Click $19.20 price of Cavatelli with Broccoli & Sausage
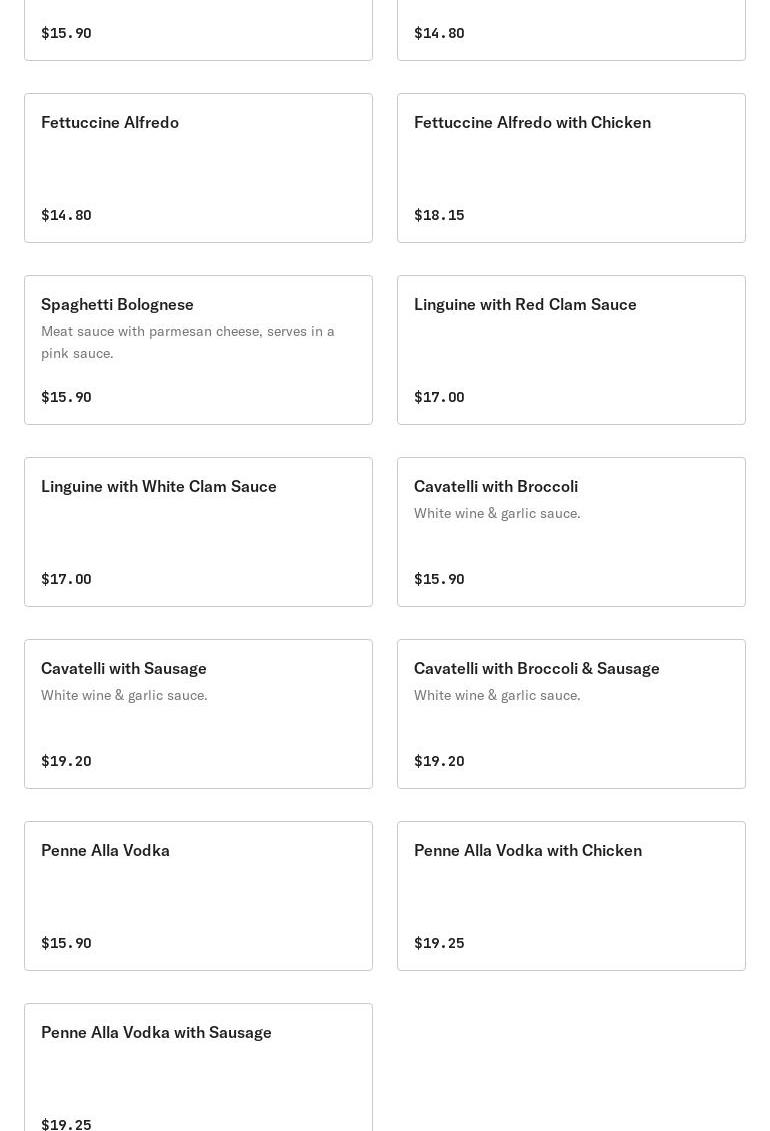Viewport: 770px width, 1131px height. (439, 761)
